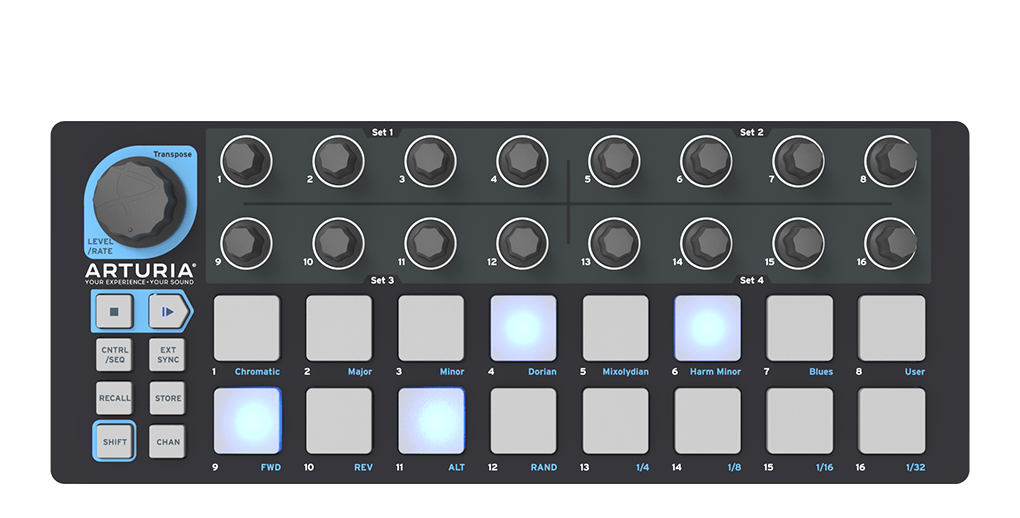Click encoder knob 12

tap(522, 243)
